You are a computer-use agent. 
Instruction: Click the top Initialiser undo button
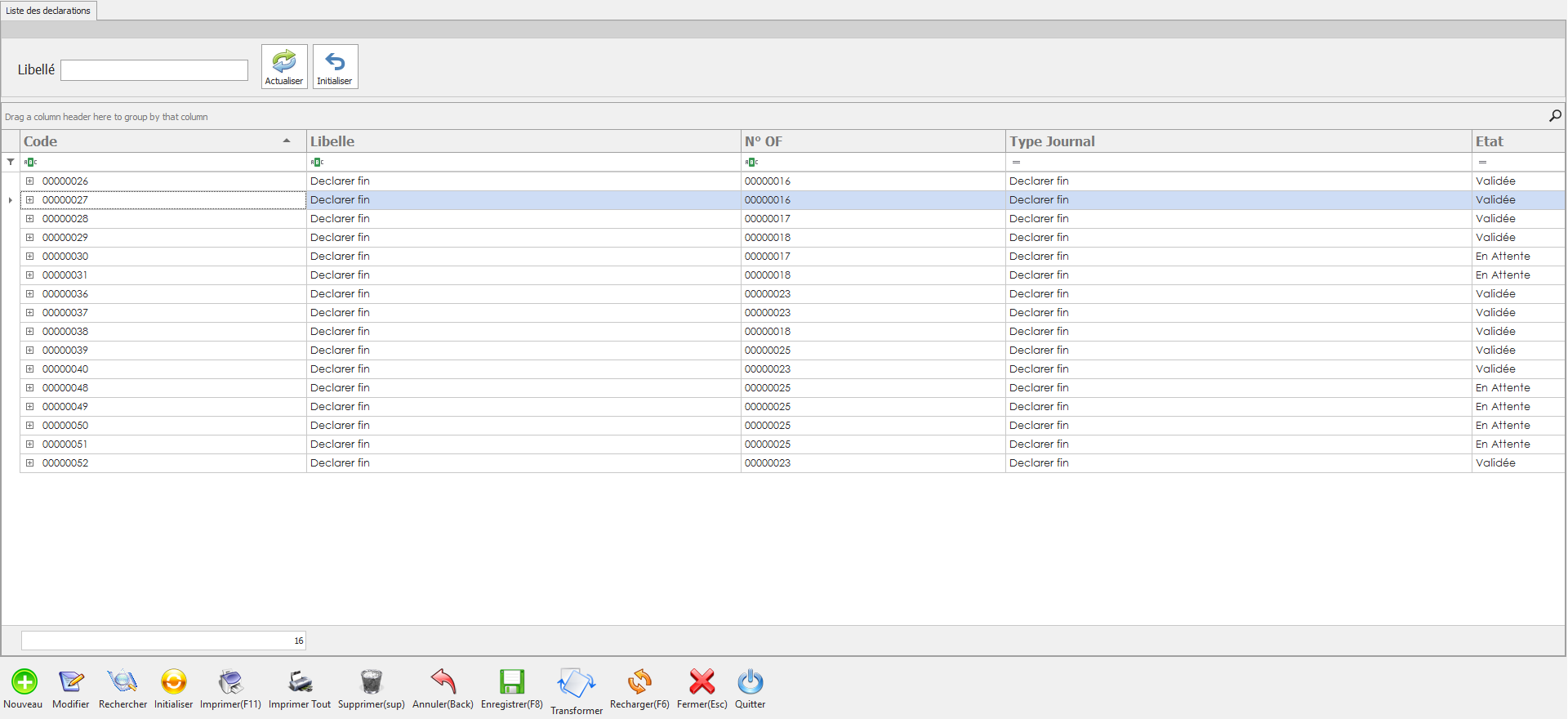[x=335, y=66]
